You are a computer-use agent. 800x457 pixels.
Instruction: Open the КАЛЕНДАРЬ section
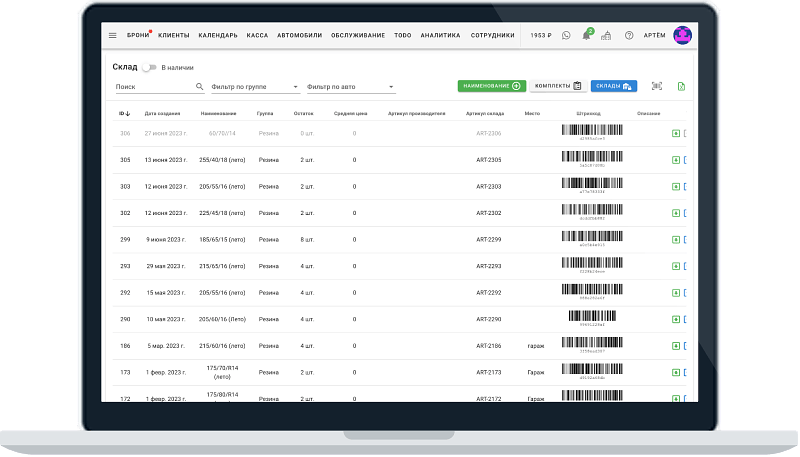[218, 35]
